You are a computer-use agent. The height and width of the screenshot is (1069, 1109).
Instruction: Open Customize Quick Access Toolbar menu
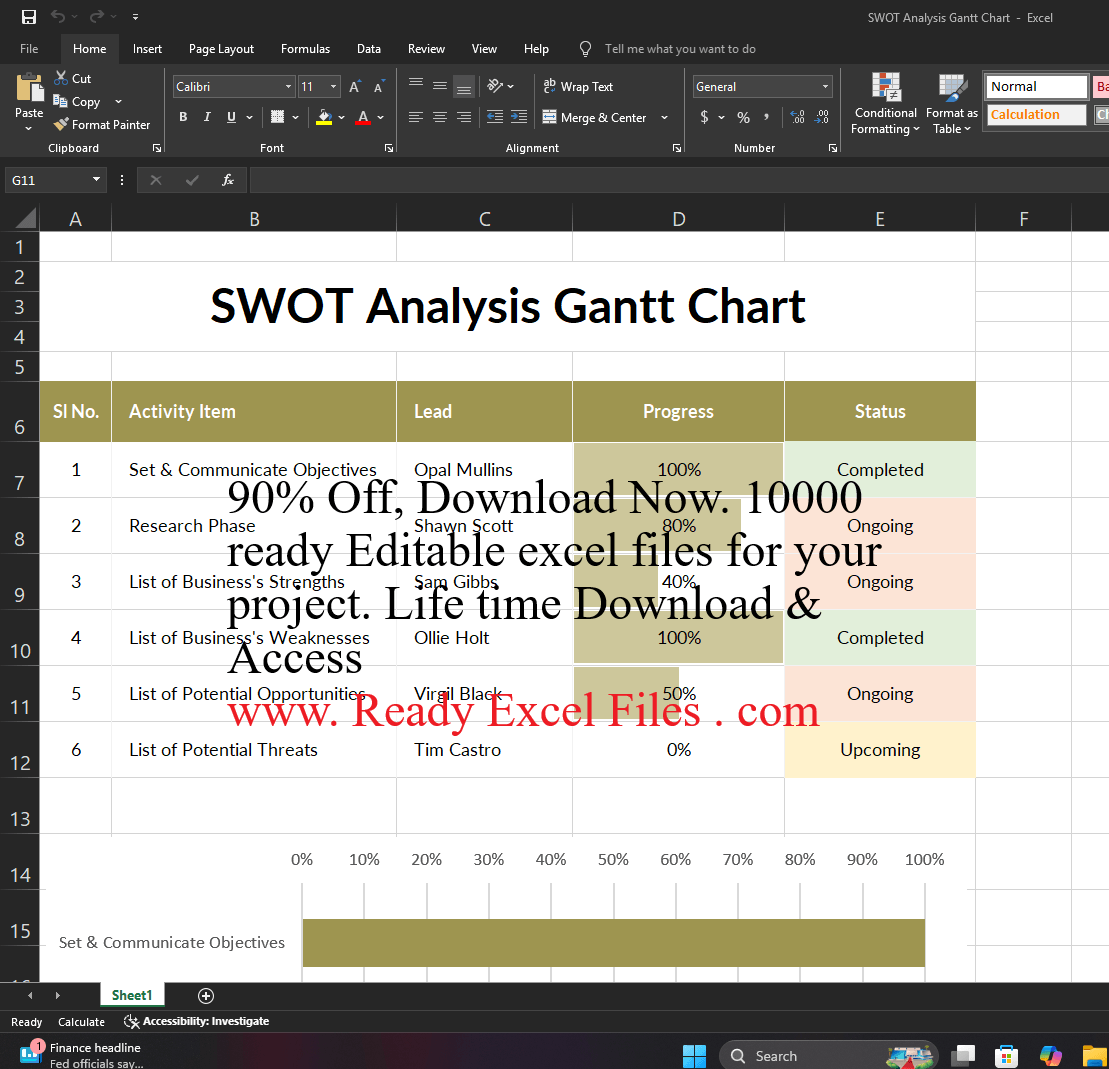click(x=135, y=17)
